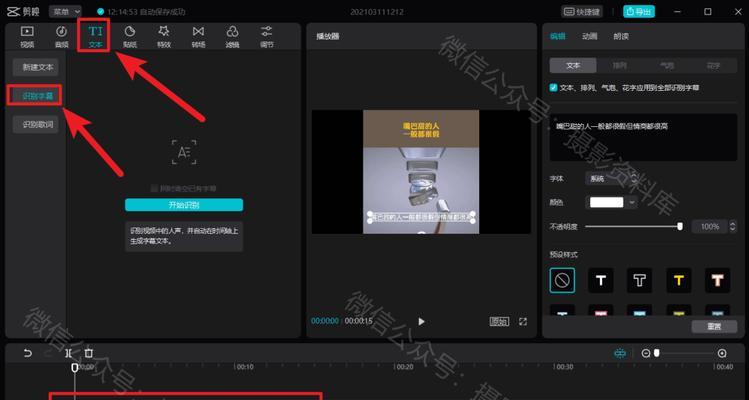
Task: Open the 音频 (Audio) tab
Action: click(x=62, y=37)
